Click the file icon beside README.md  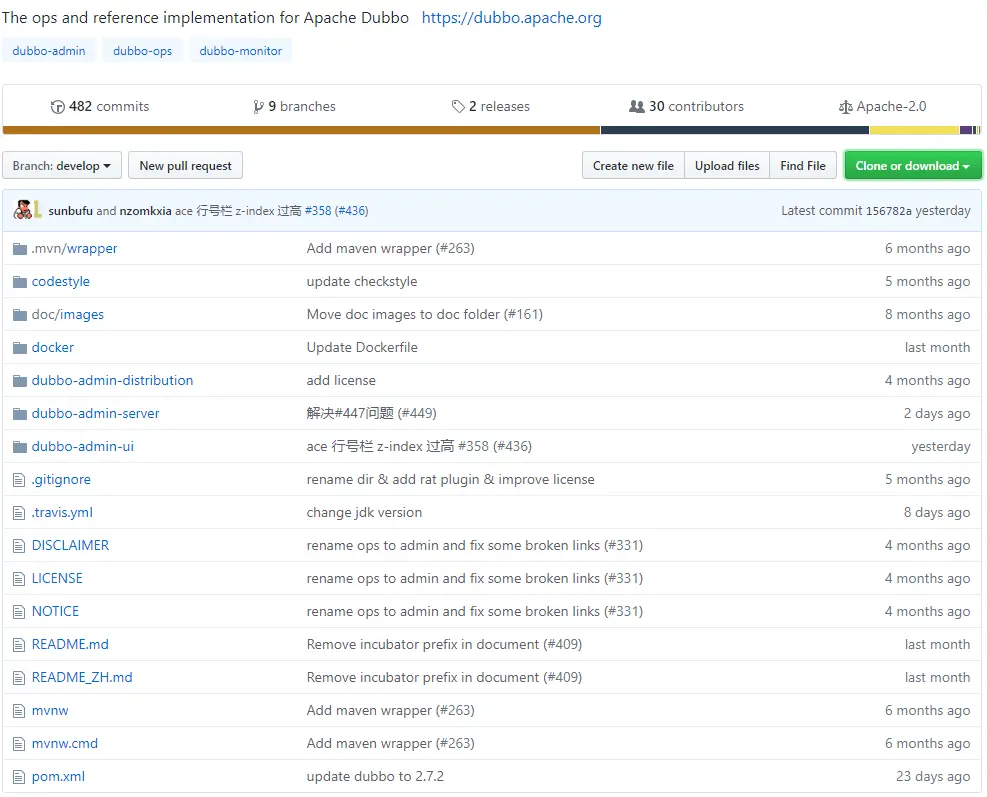click(19, 645)
